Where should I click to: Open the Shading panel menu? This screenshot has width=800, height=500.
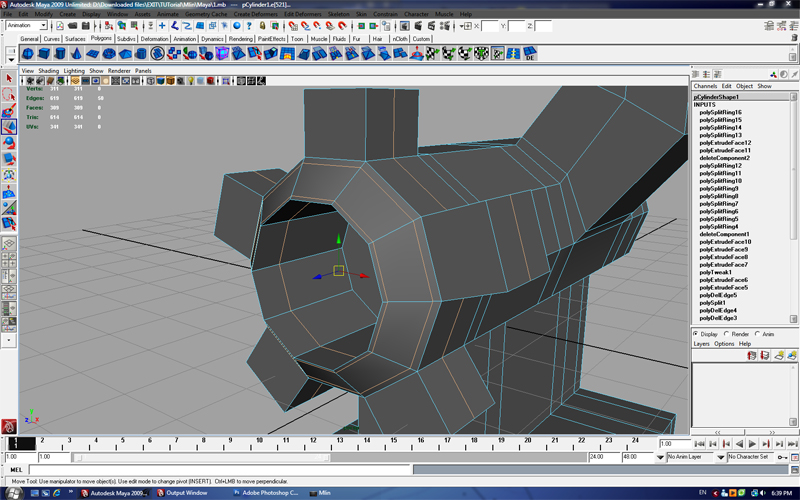[47, 71]
